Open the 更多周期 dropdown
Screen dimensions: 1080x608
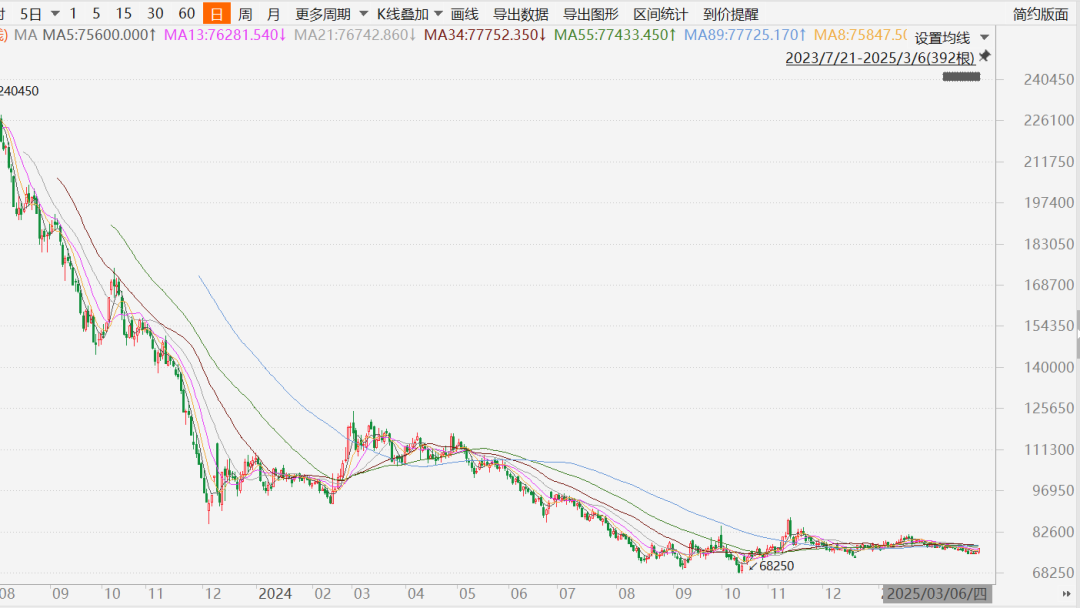[x=330, y=14]
